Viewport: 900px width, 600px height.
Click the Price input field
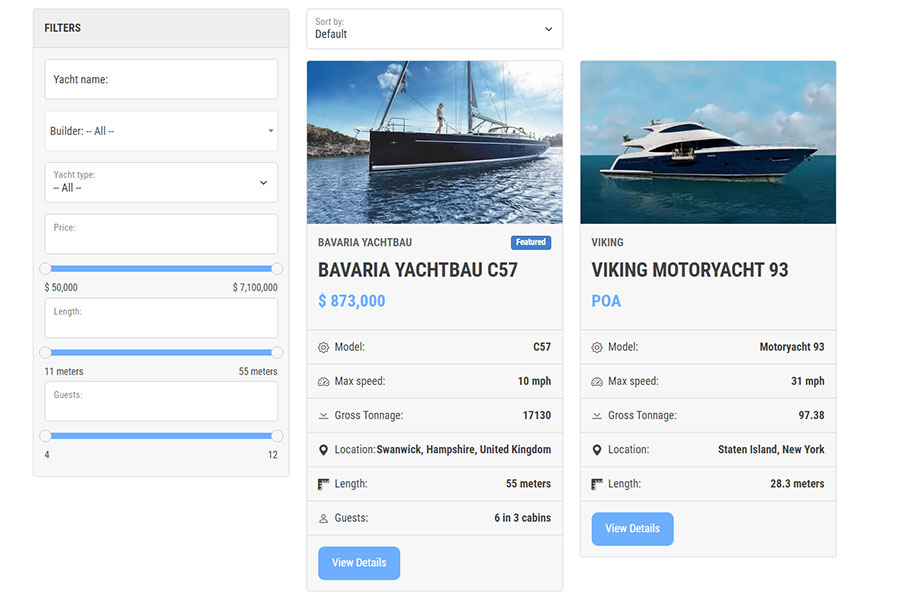(x=161, y=234)
